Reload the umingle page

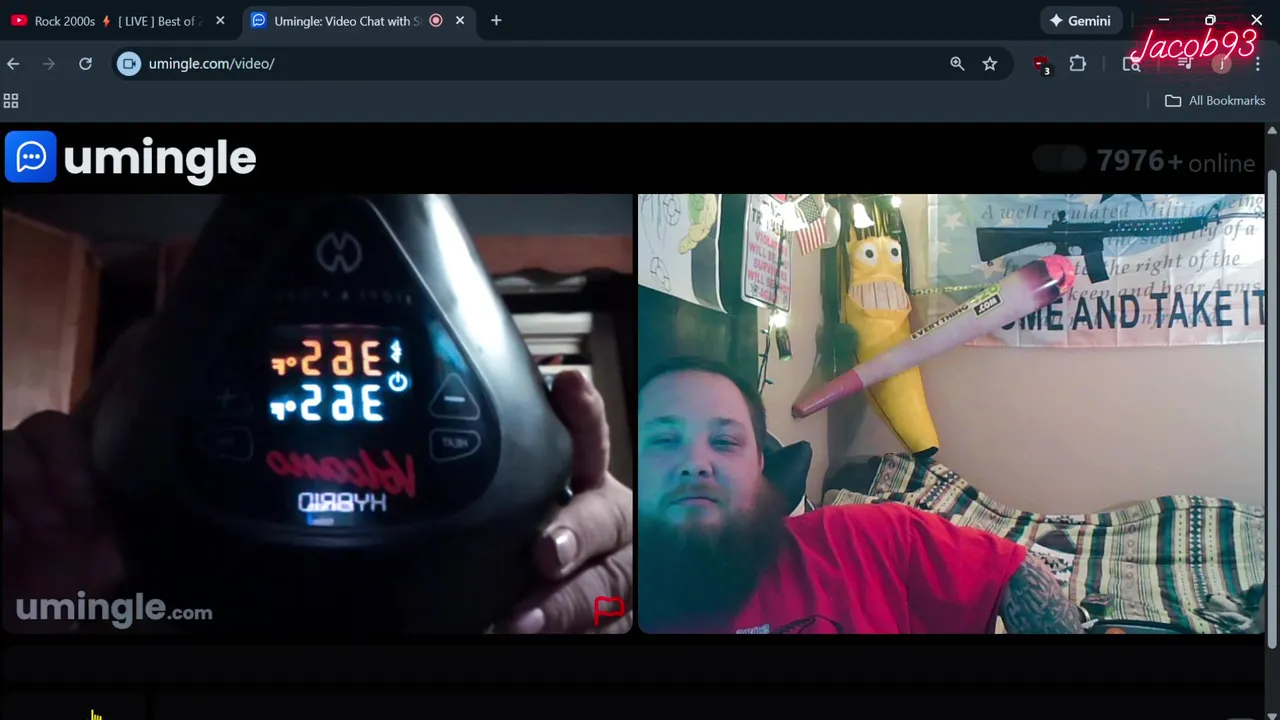[x=85, y=63]
